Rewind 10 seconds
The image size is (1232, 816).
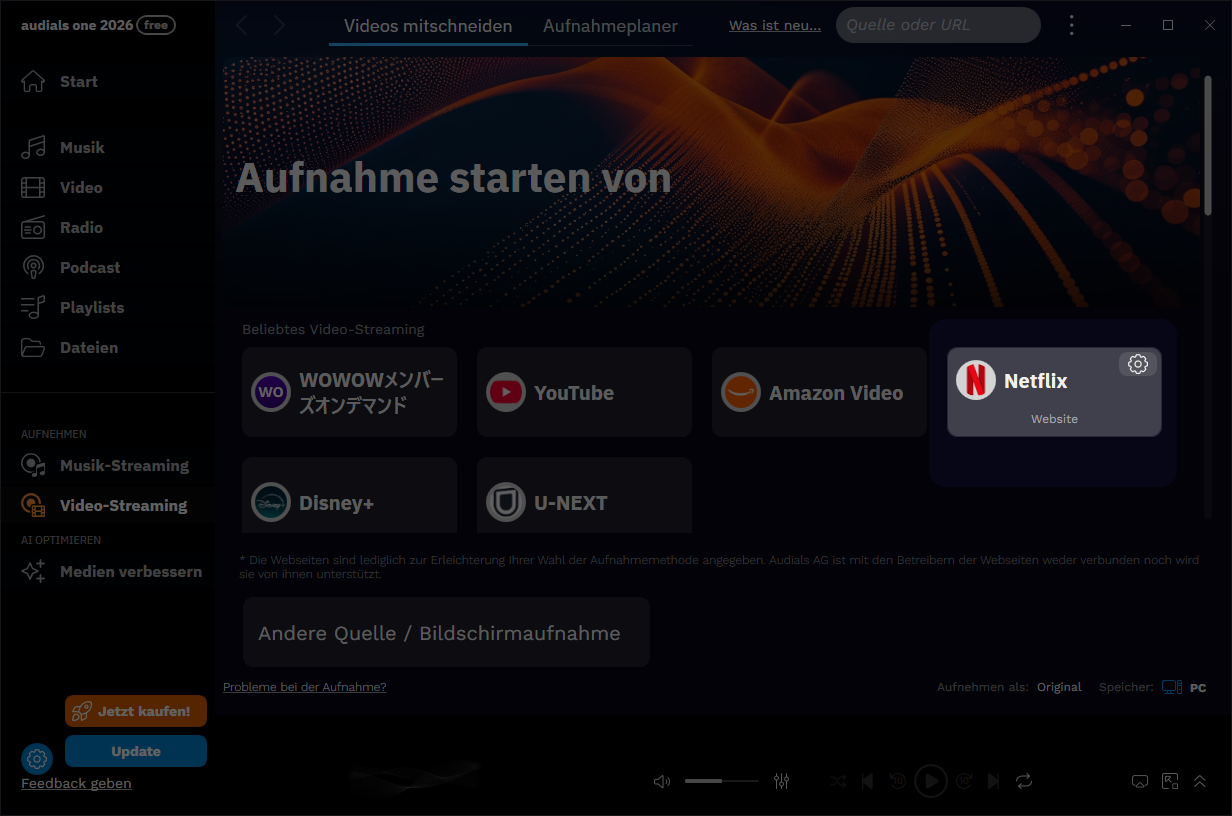click(x=898, y=781)
